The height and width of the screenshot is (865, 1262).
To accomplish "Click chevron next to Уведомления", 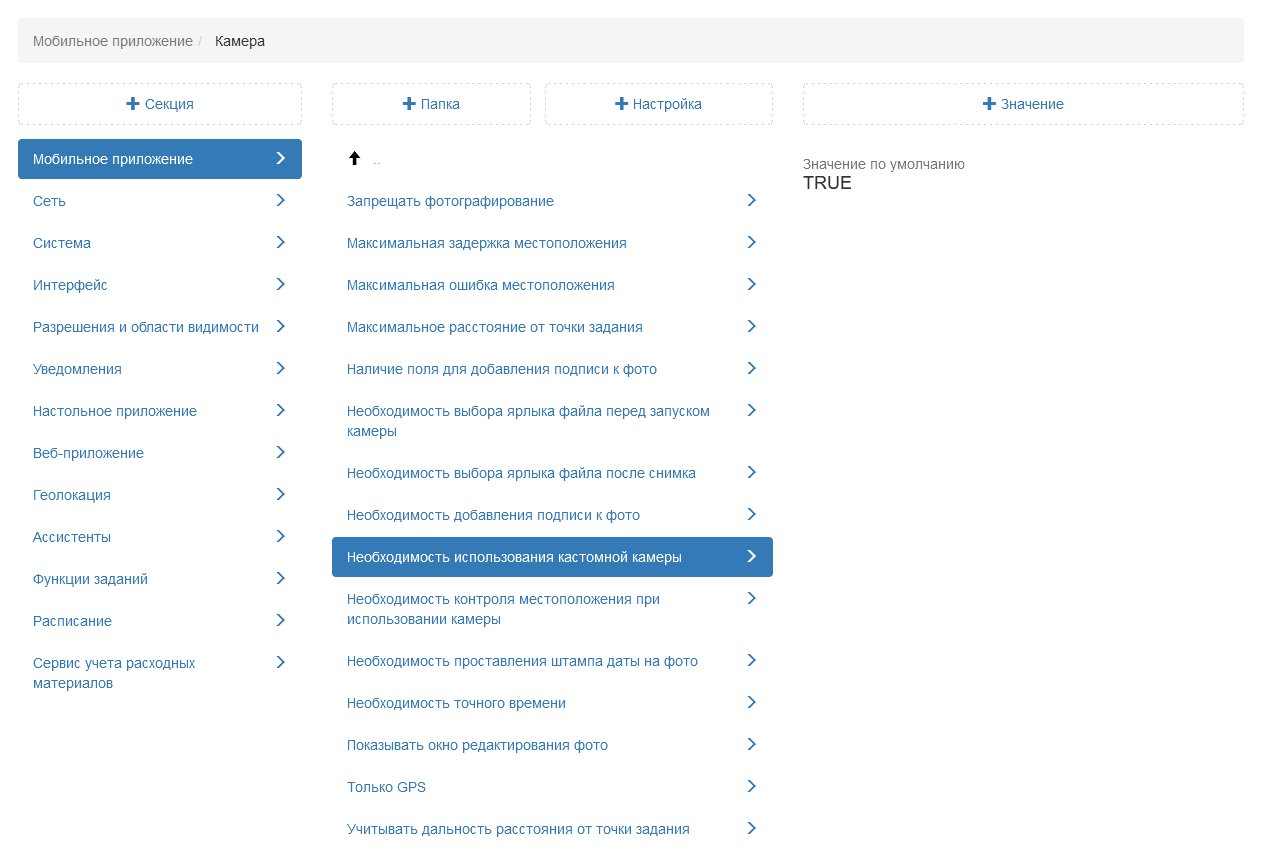I will (x=281, y=368).
